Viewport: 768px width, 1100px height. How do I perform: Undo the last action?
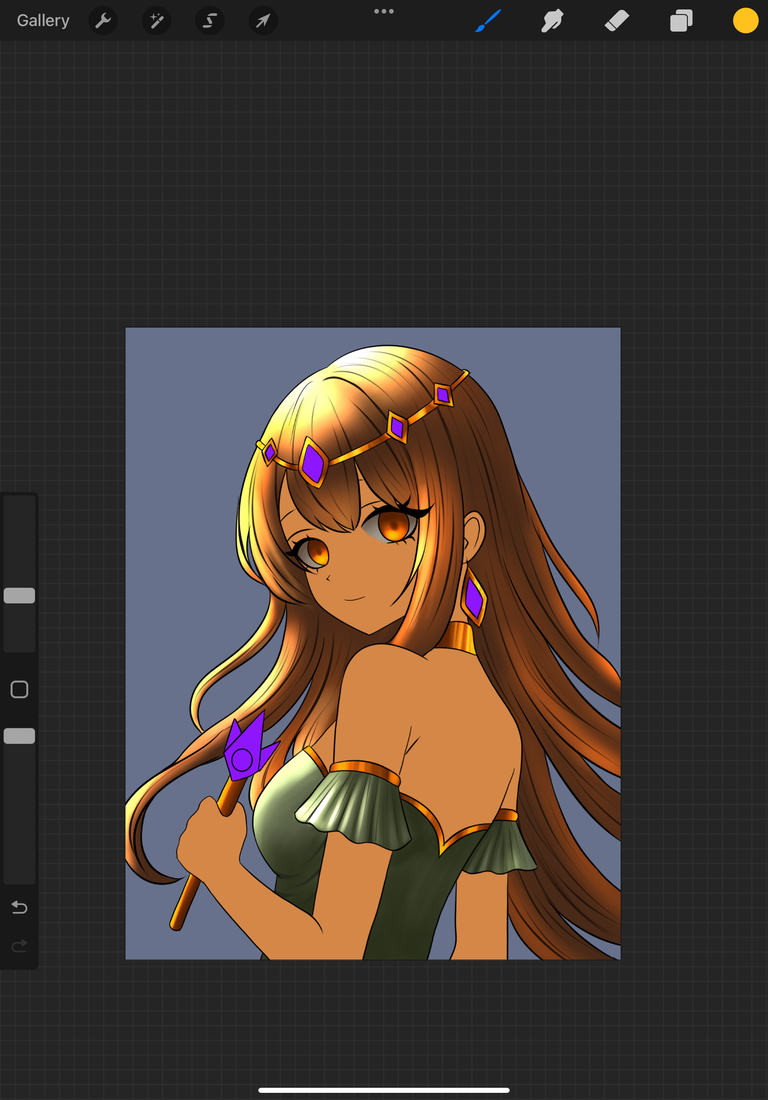click(20, 908)
